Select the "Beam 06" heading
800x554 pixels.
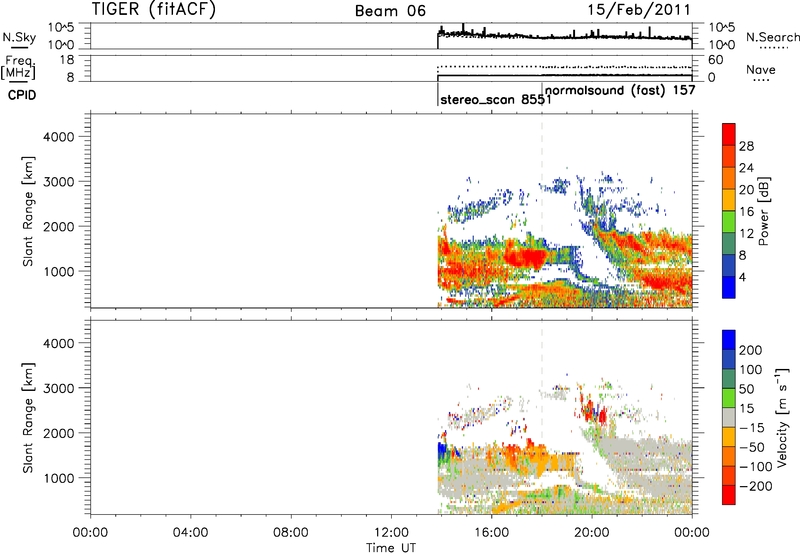pos(390,11)
